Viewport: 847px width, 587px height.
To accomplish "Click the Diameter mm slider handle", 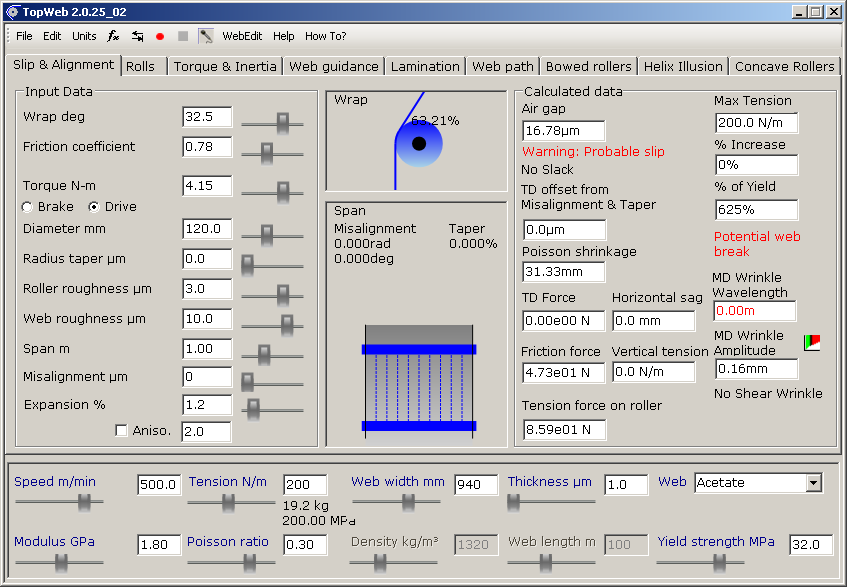I will point(267,235).
